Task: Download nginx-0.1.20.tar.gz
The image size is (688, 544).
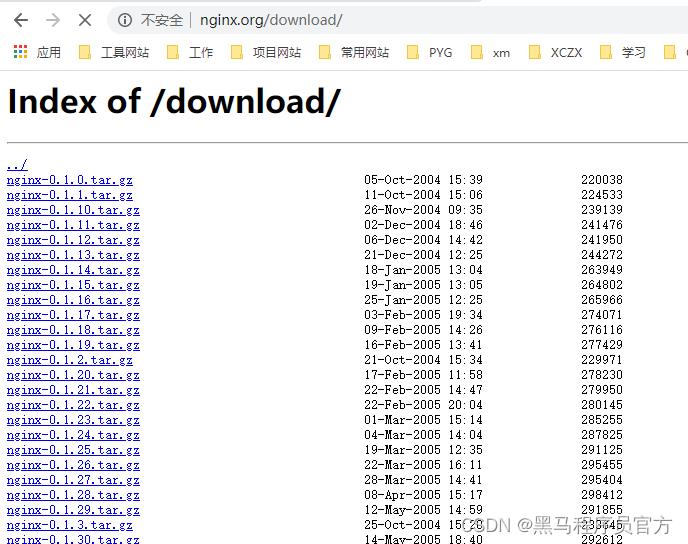Action: pos(73,375)
